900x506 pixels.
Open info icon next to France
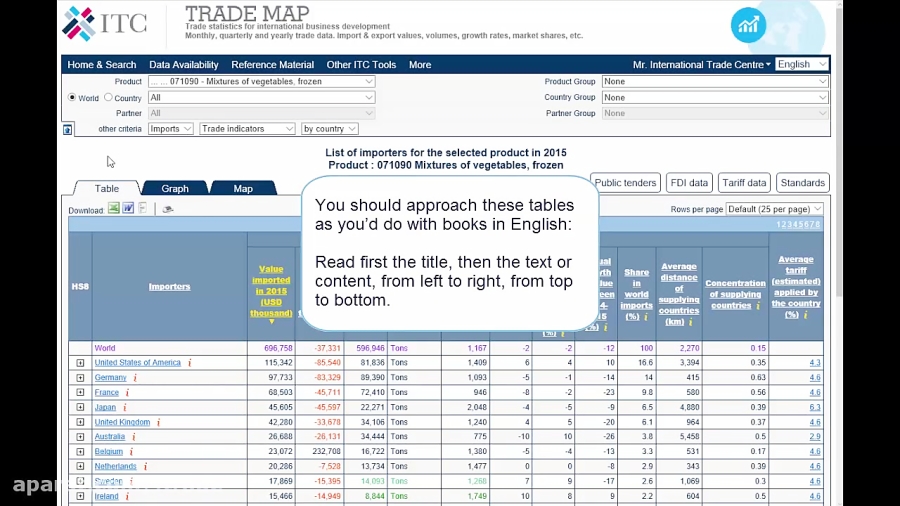(x=127, y=392)
